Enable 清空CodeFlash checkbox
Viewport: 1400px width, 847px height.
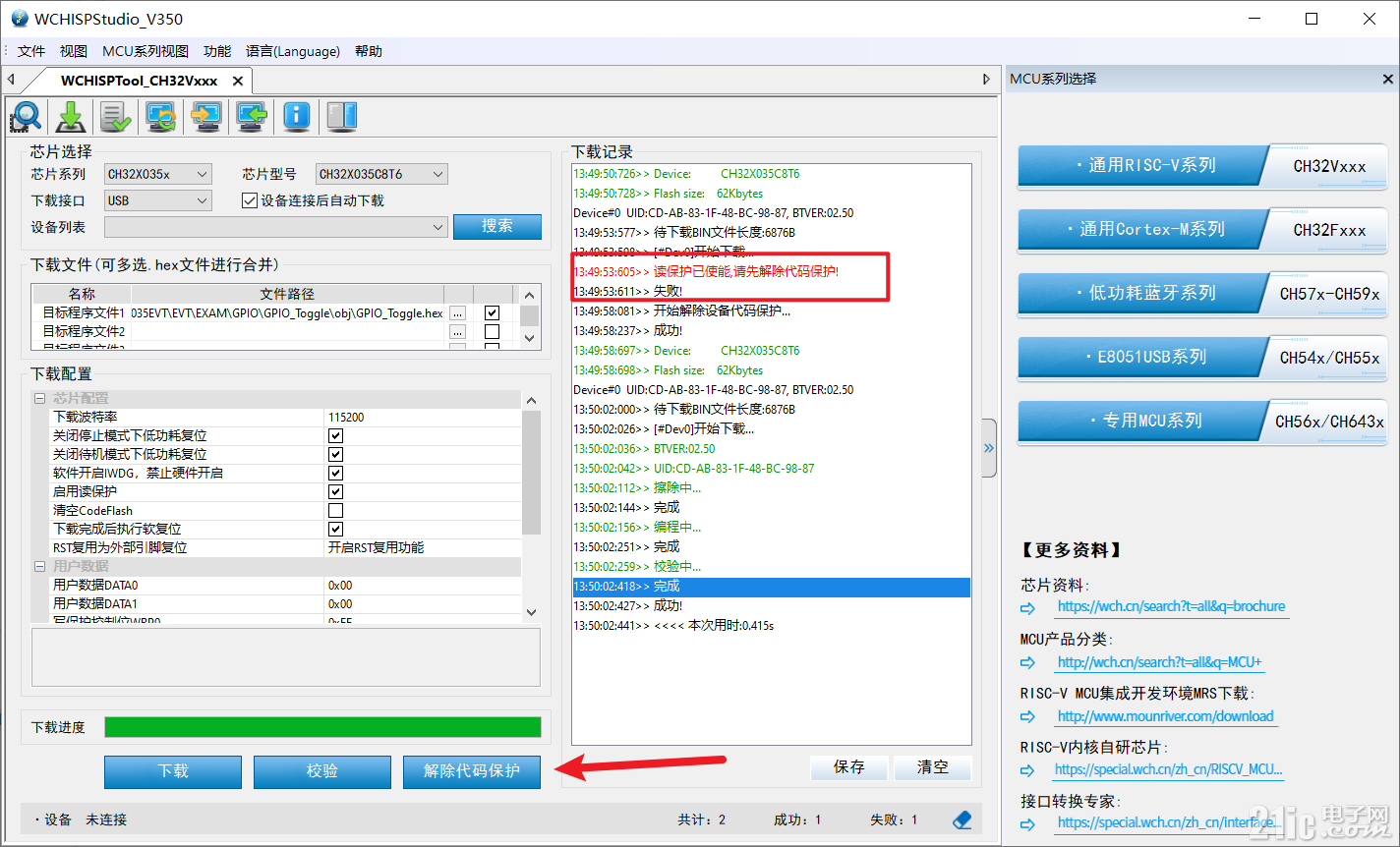click(x=335, y=510)
